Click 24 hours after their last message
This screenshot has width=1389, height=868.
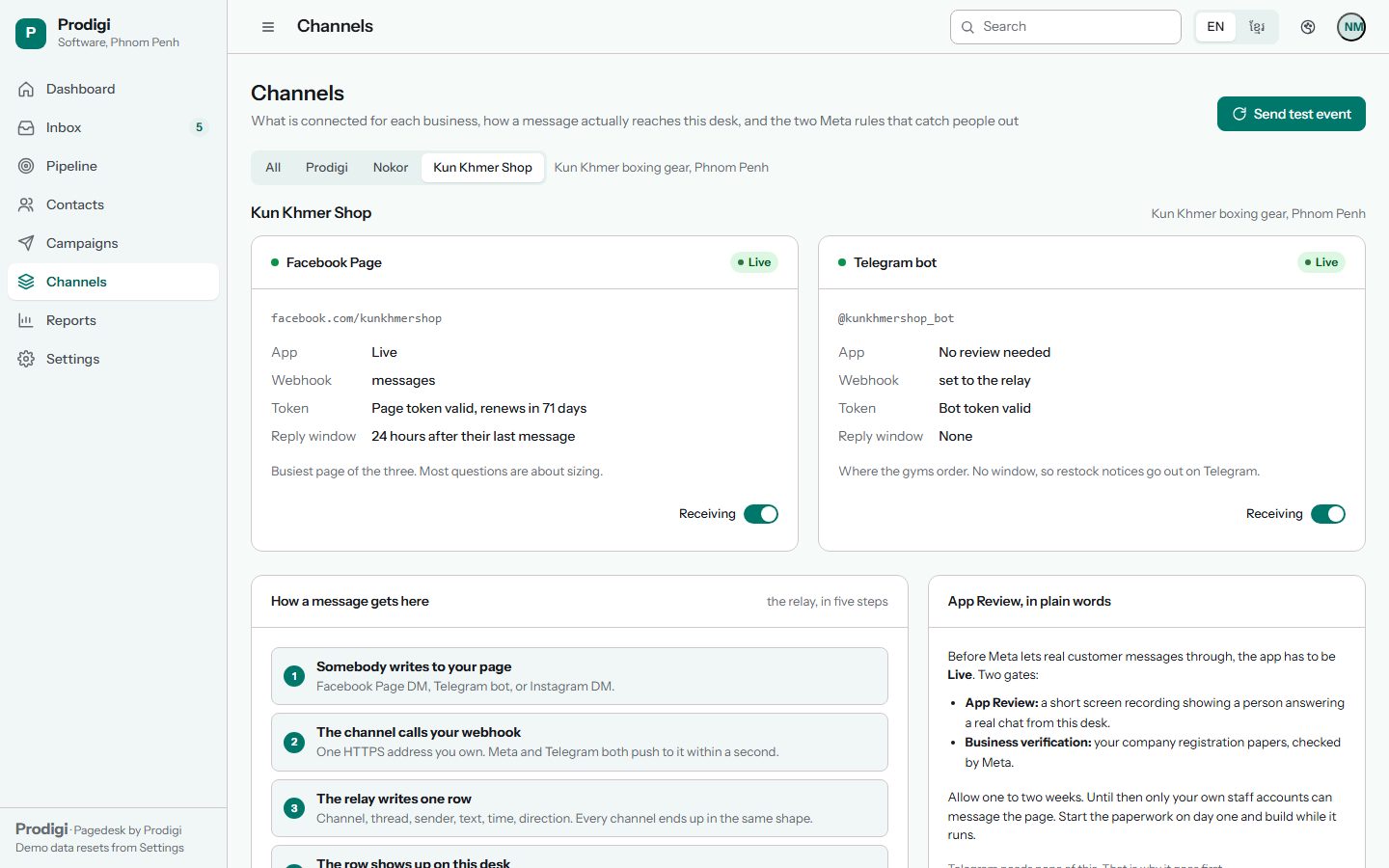tap(474, 436)
